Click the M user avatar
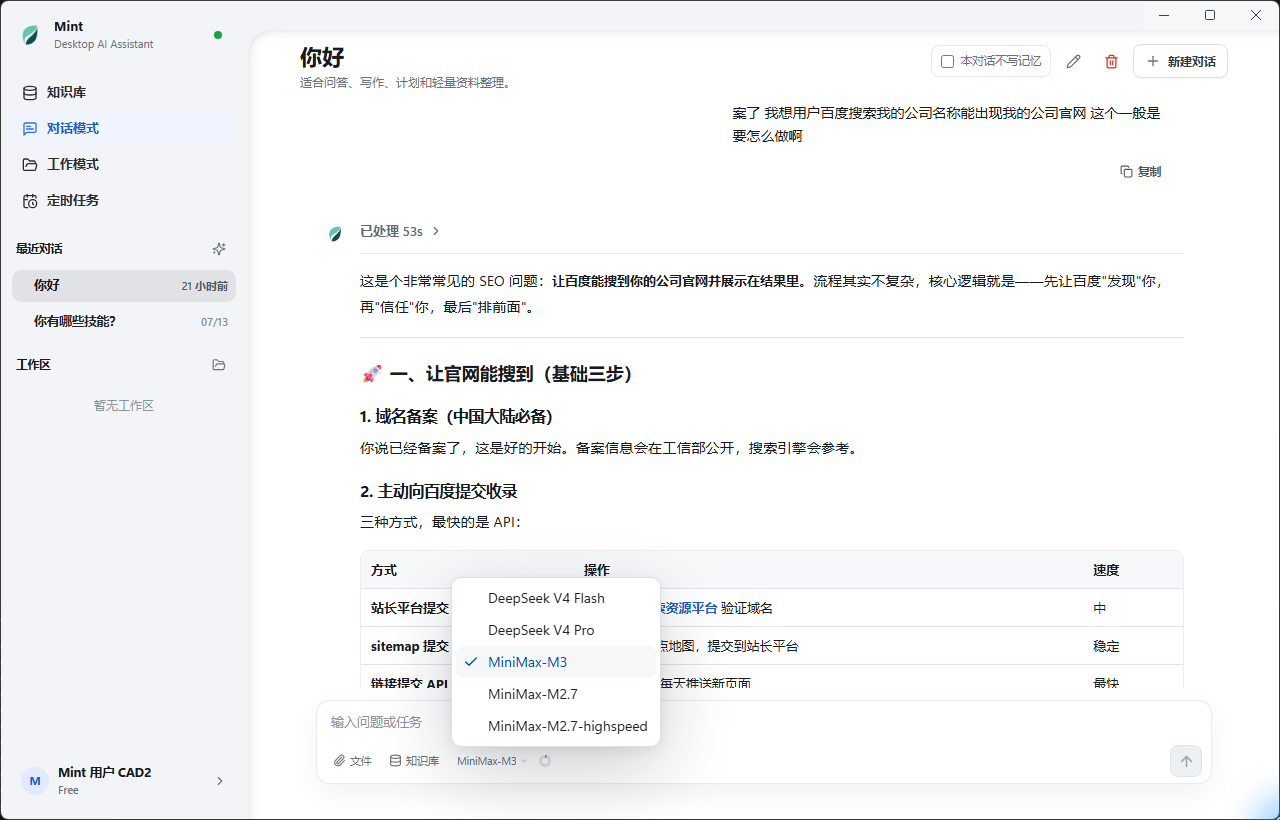Viewport: 1280px width, 820px height. tap(35, 781)
